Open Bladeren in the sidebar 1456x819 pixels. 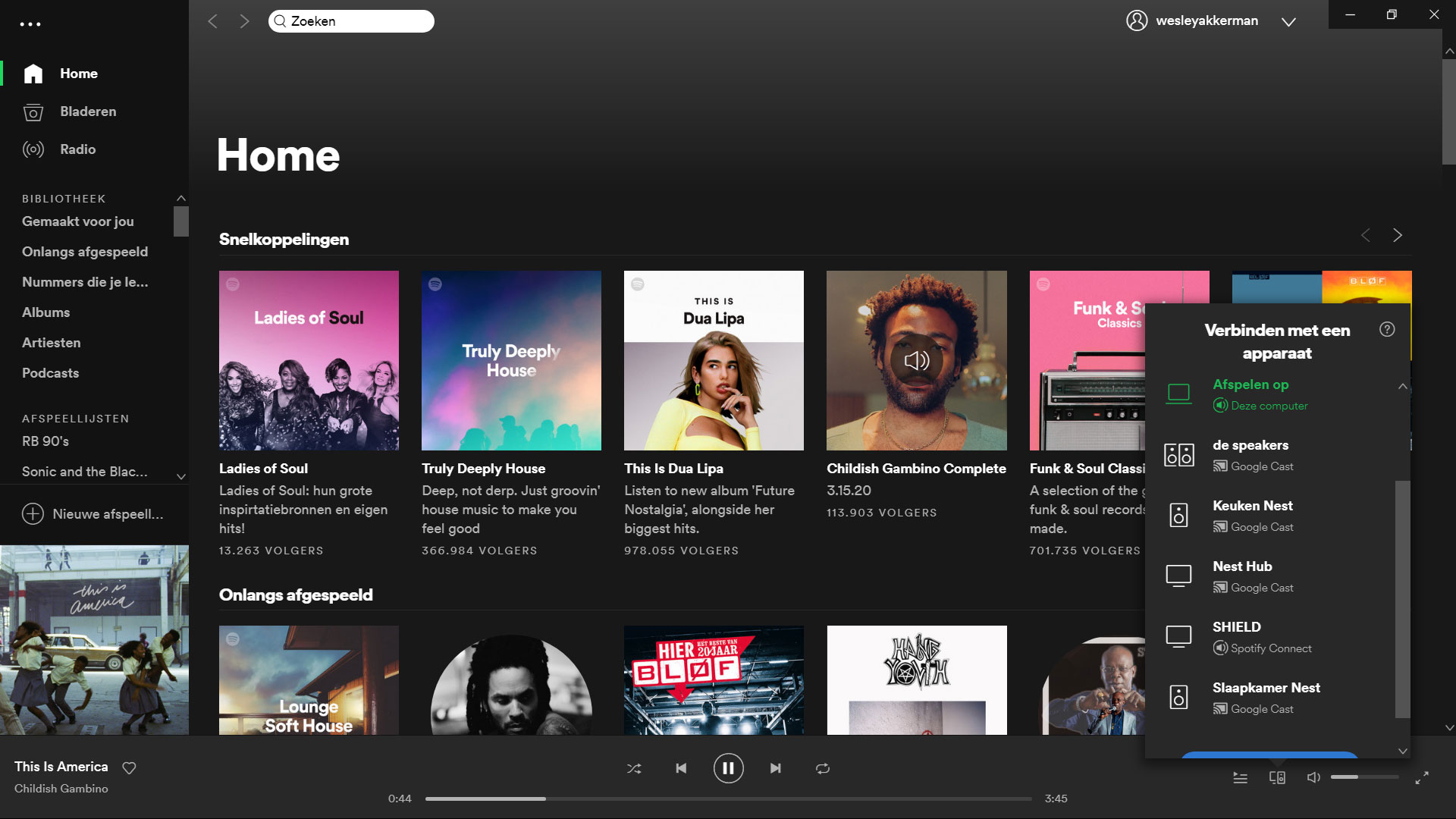[88, 111]
